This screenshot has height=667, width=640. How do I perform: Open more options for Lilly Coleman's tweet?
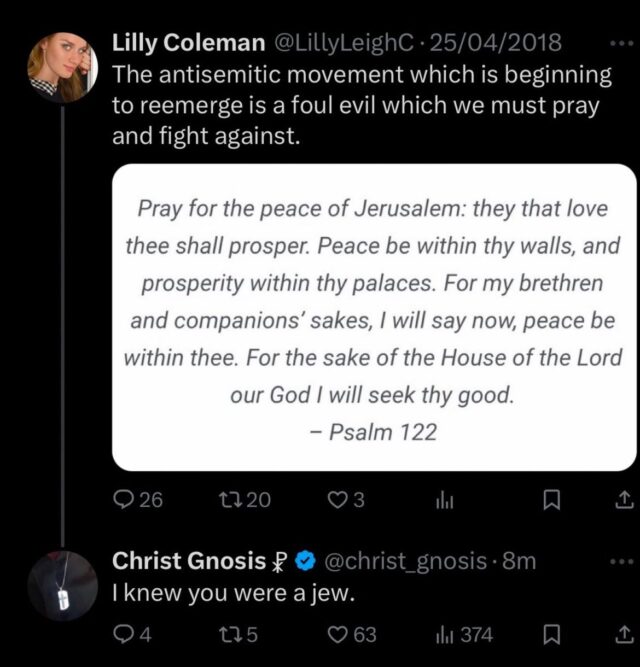619,45
